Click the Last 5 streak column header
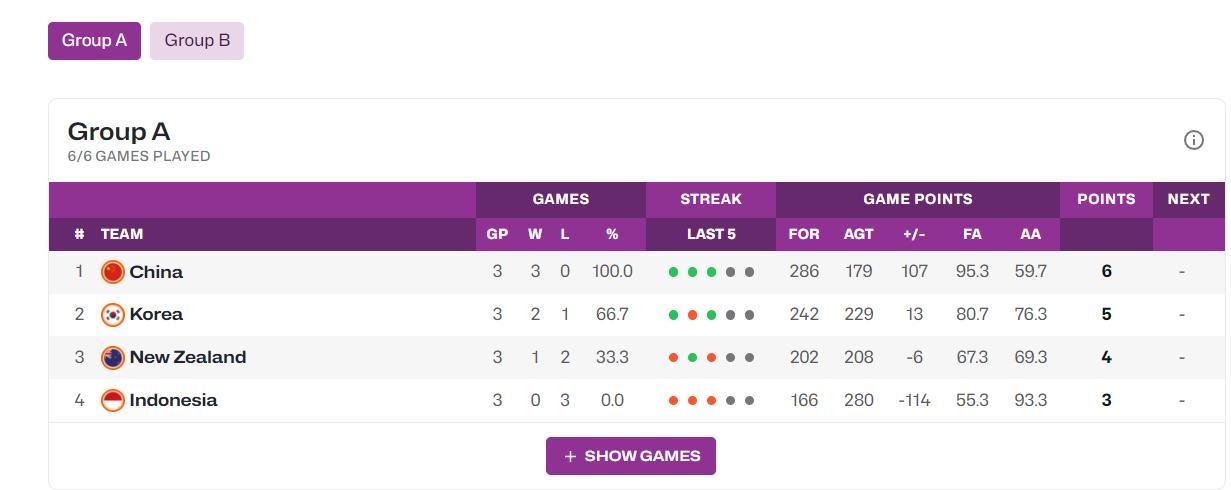This screenshot has width=1231, height=490. pos(711,234)
